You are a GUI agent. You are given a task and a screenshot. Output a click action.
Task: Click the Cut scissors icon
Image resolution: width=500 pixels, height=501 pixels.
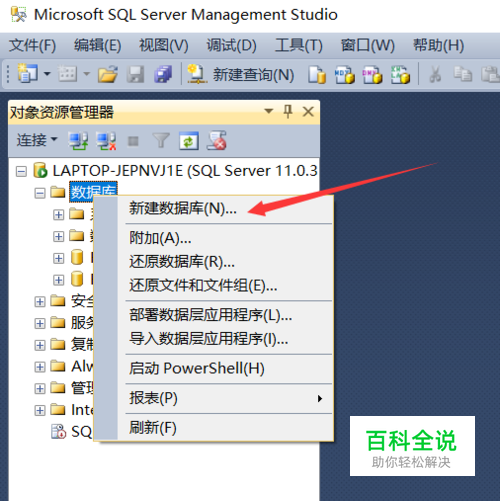click(435, 74)
